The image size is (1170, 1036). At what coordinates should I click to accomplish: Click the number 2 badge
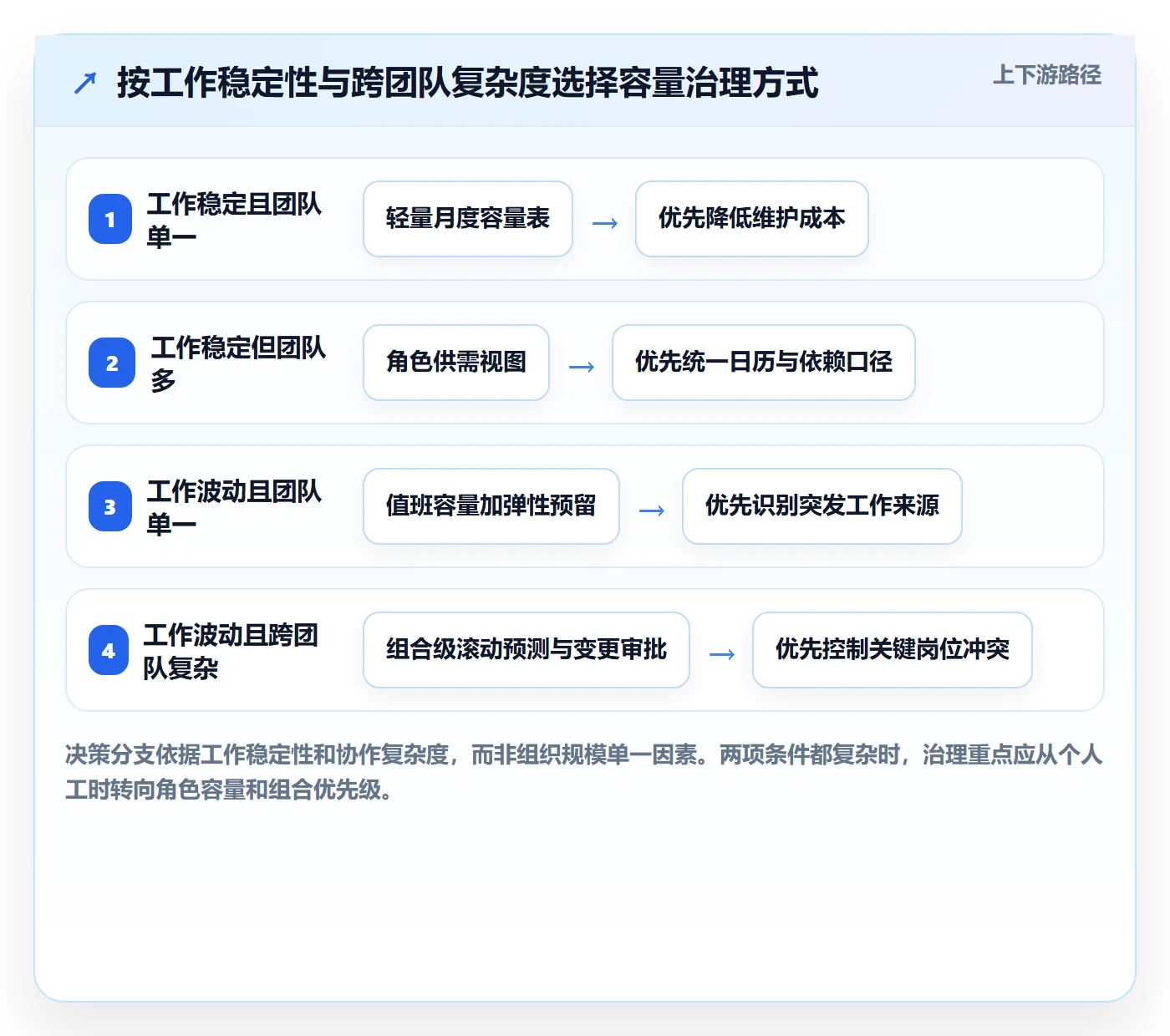(x=112, y=363)
